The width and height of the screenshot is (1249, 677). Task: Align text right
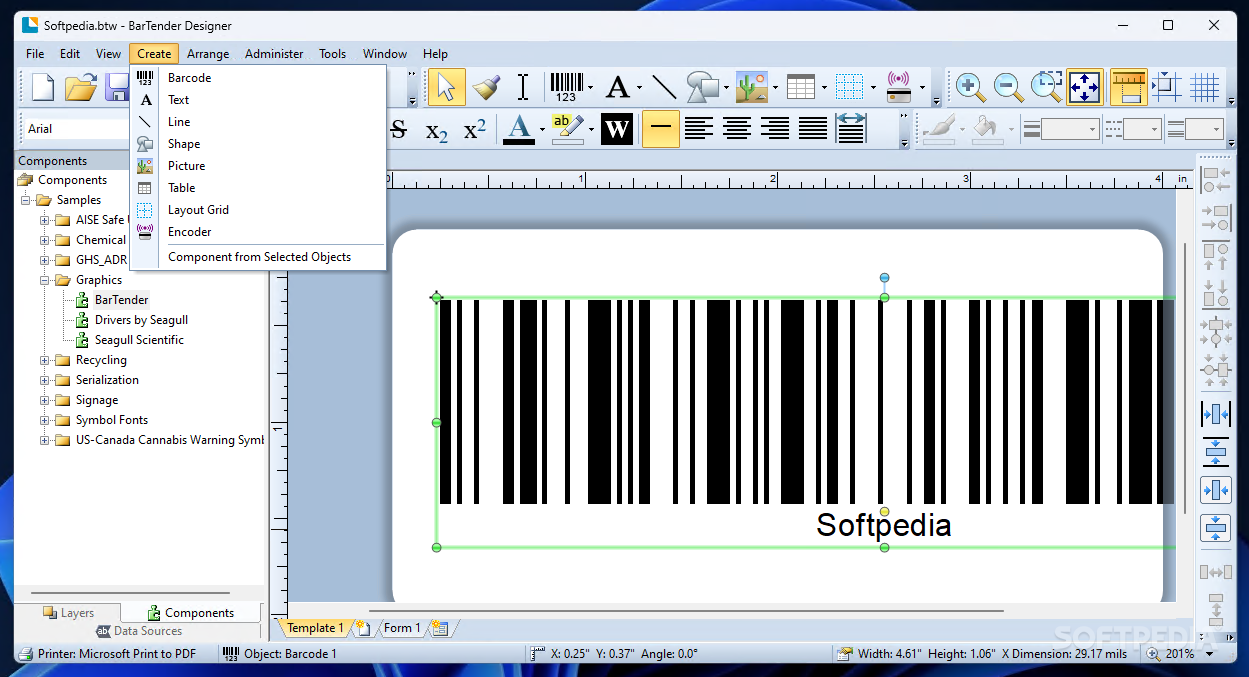[775, 129]
